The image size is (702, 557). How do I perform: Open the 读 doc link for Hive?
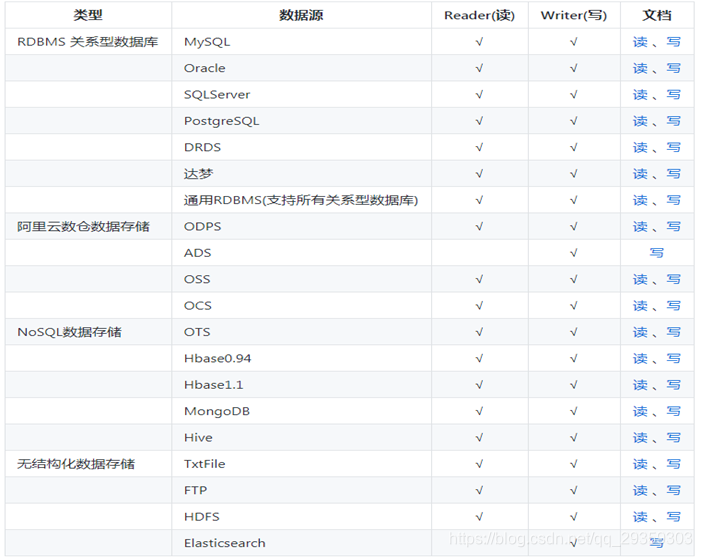640,438
